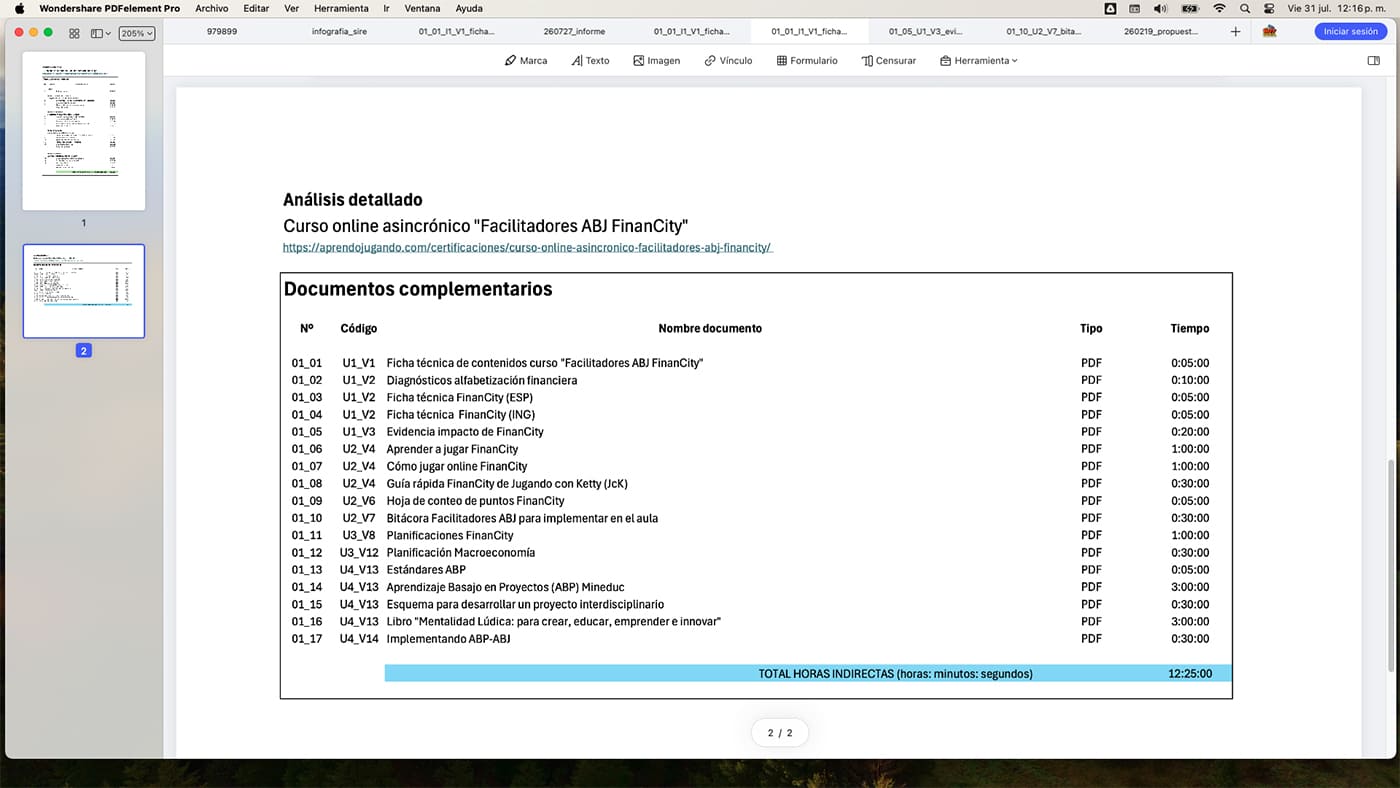Screen dimensions: 1400x788
Task: Select the Censurar redaction tool
Action: [889, 61]
